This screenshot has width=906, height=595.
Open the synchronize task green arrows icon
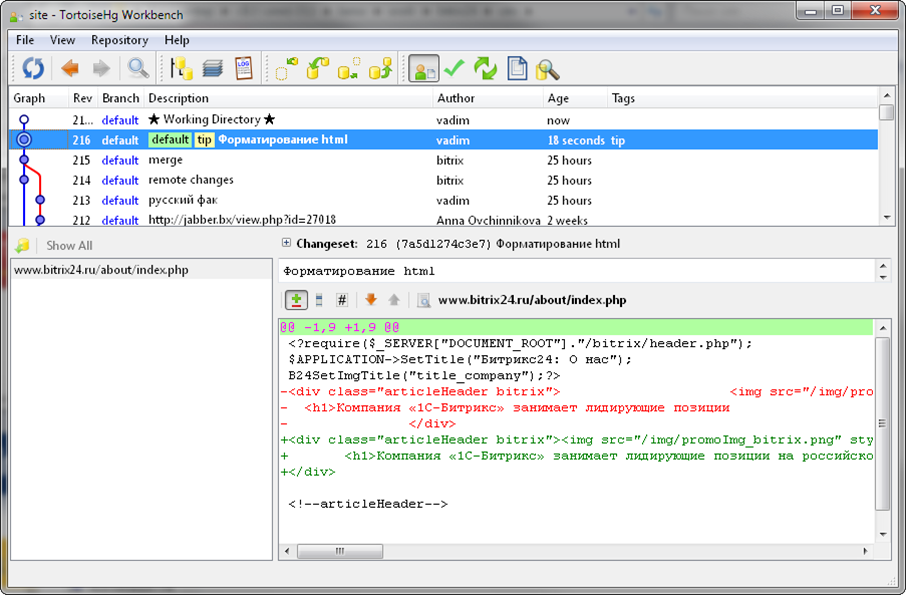(x=485, y=68)
